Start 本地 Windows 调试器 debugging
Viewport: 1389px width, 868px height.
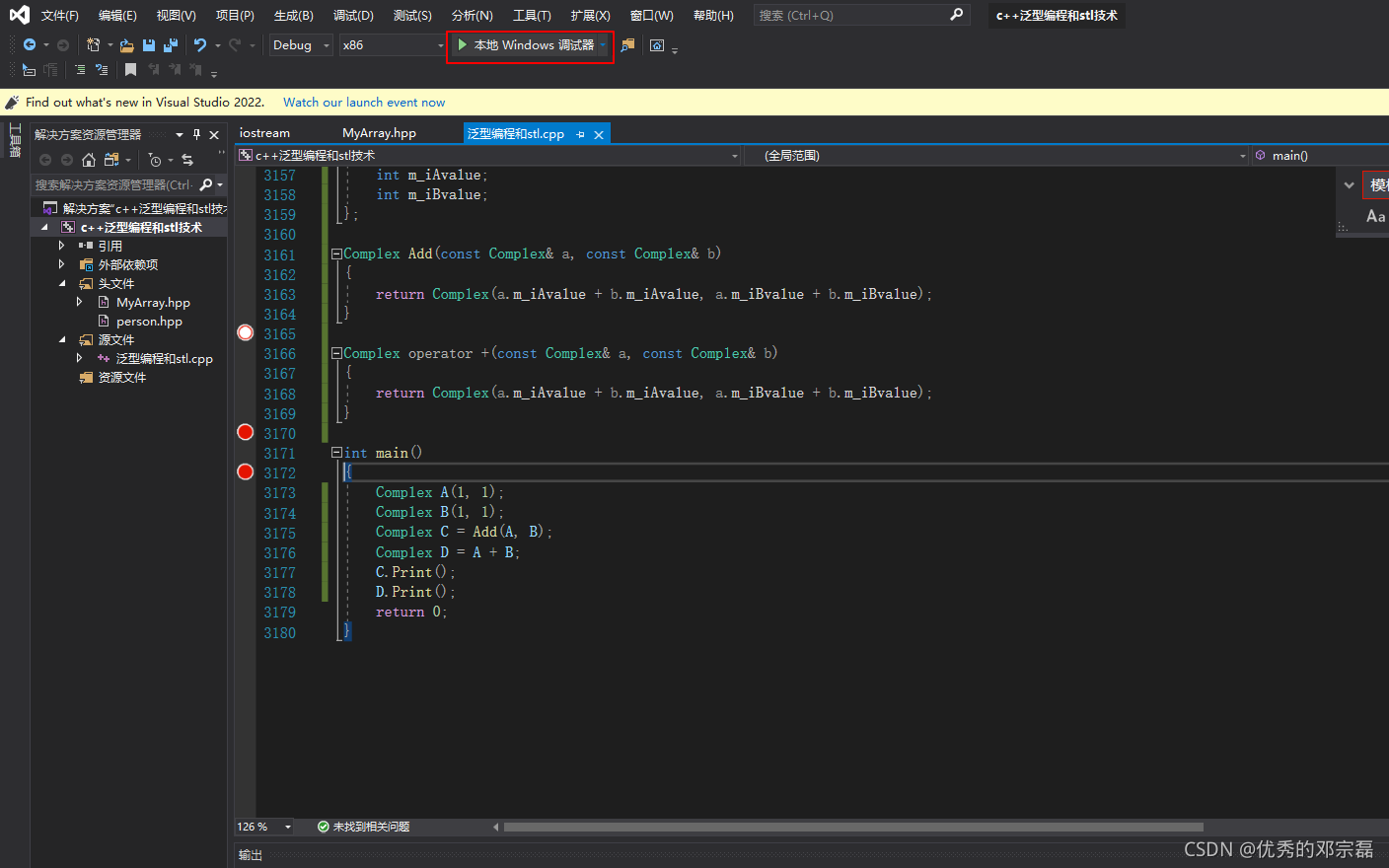(x=526, y=44)
